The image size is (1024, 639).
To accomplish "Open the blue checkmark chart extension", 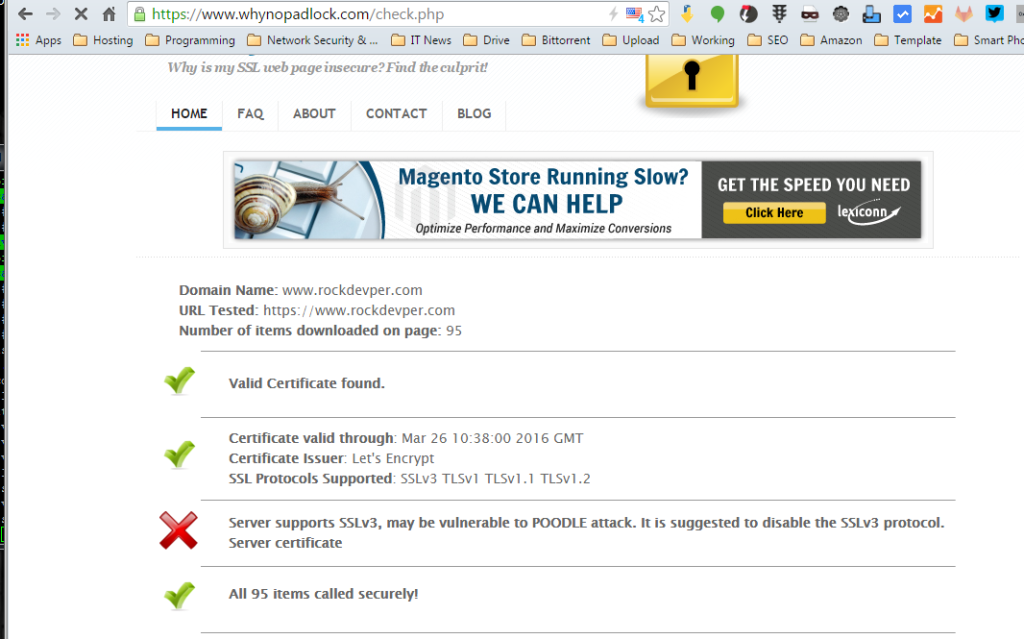I will pyautogui.click(x=902, y=14).
